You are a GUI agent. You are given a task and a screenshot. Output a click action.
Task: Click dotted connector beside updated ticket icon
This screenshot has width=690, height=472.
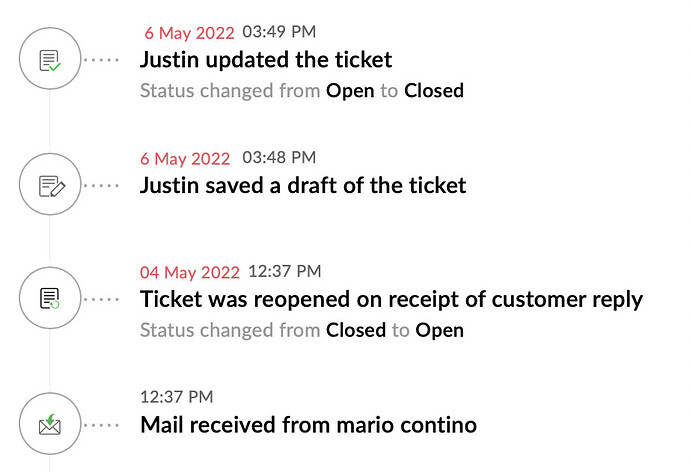101,60
